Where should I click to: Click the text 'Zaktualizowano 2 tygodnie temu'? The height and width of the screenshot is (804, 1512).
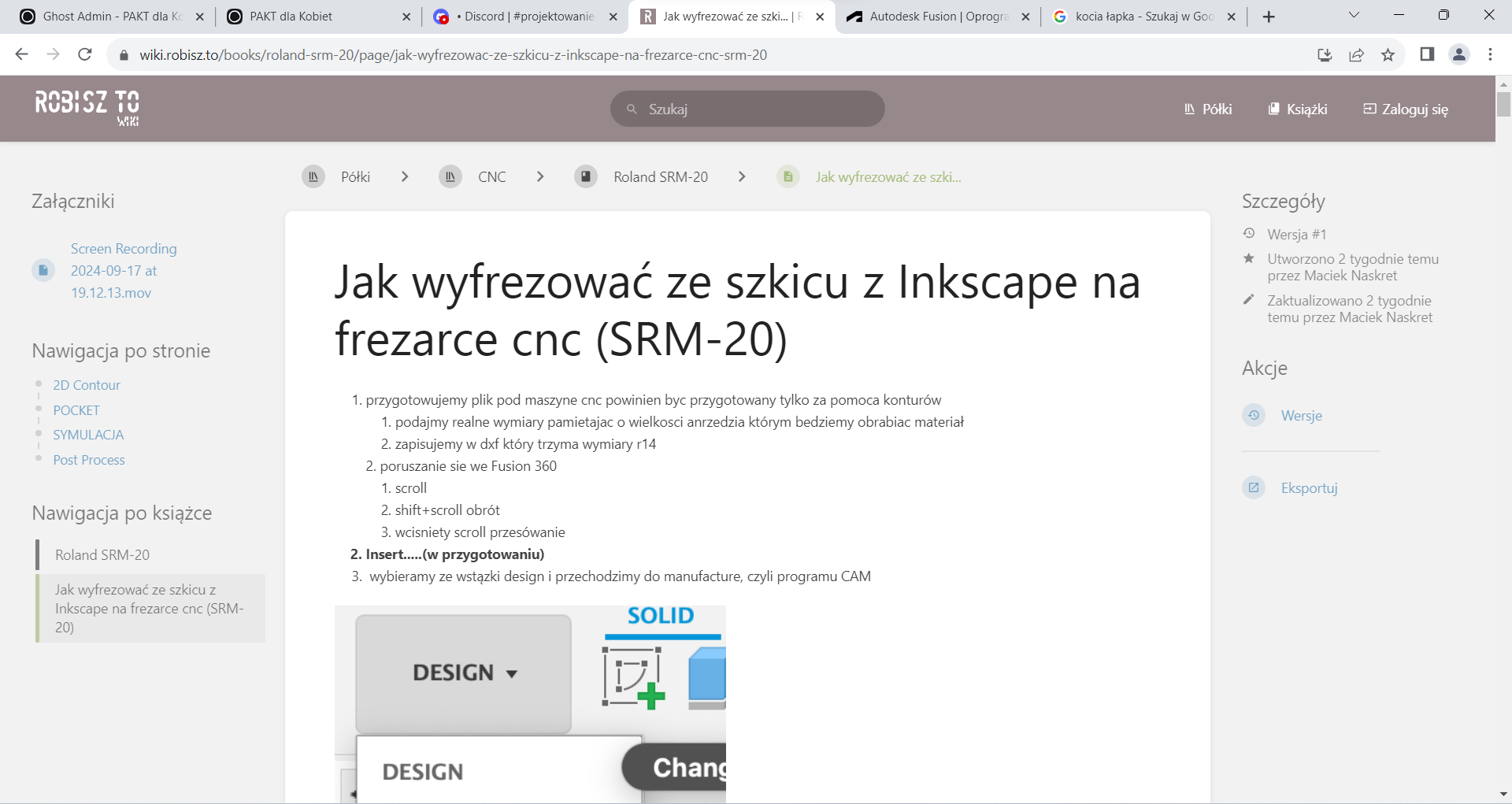1350,309
